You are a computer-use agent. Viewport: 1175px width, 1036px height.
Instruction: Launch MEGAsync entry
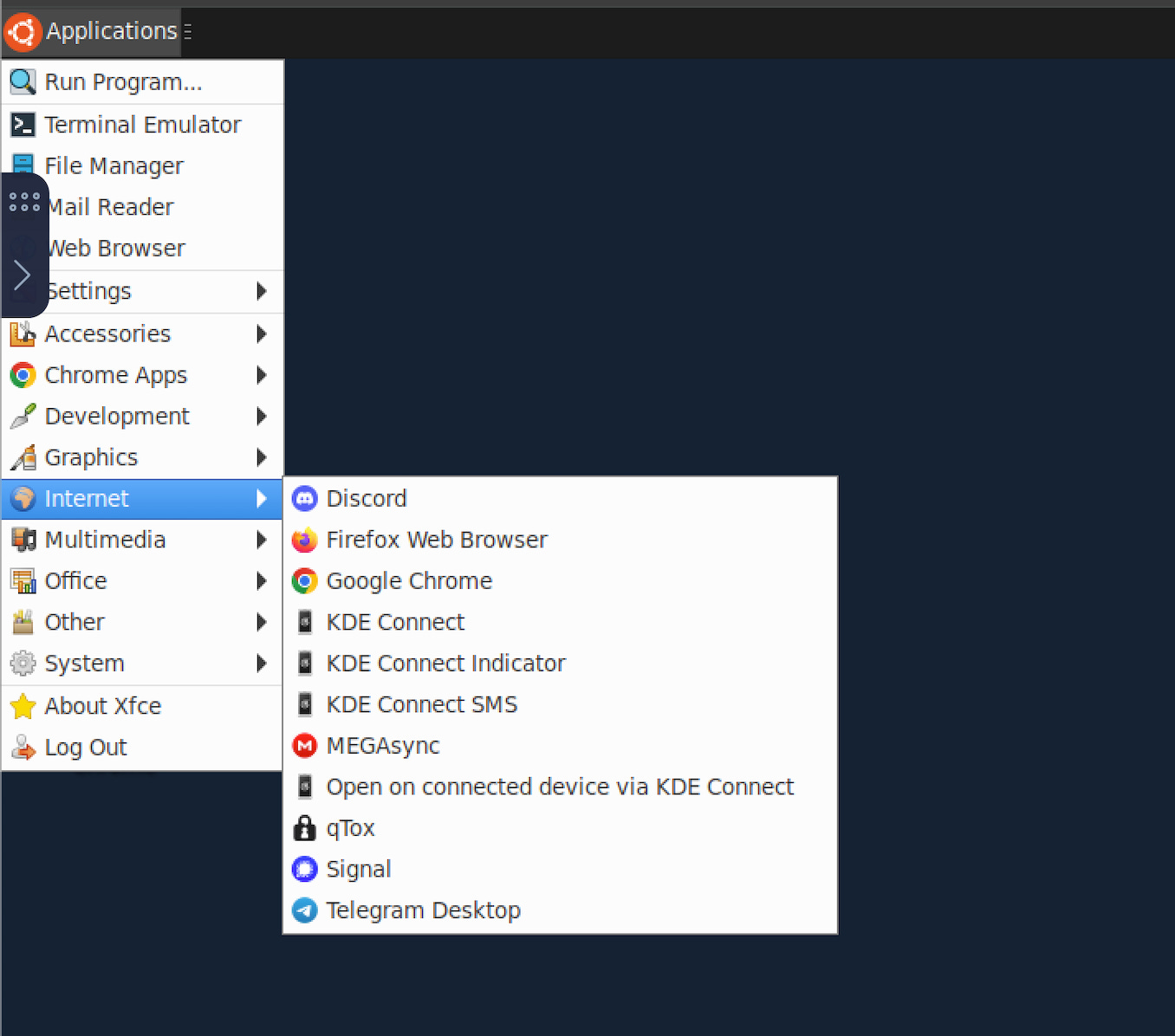[x=560, y=746]
